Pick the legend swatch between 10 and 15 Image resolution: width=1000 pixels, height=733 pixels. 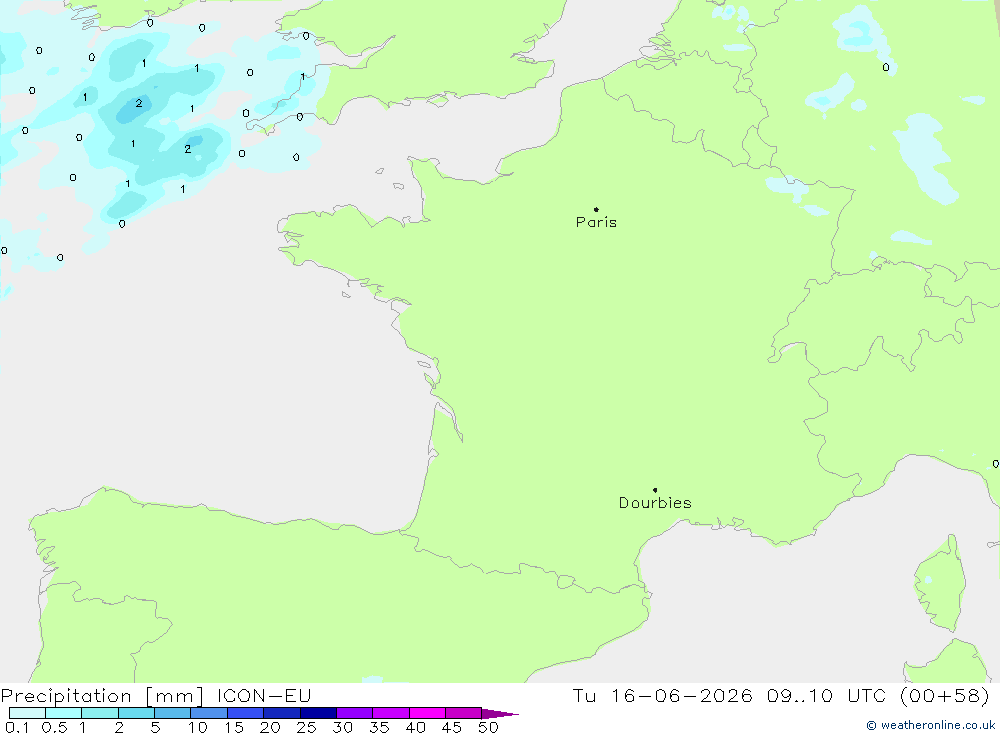click(x=209, y=713)
